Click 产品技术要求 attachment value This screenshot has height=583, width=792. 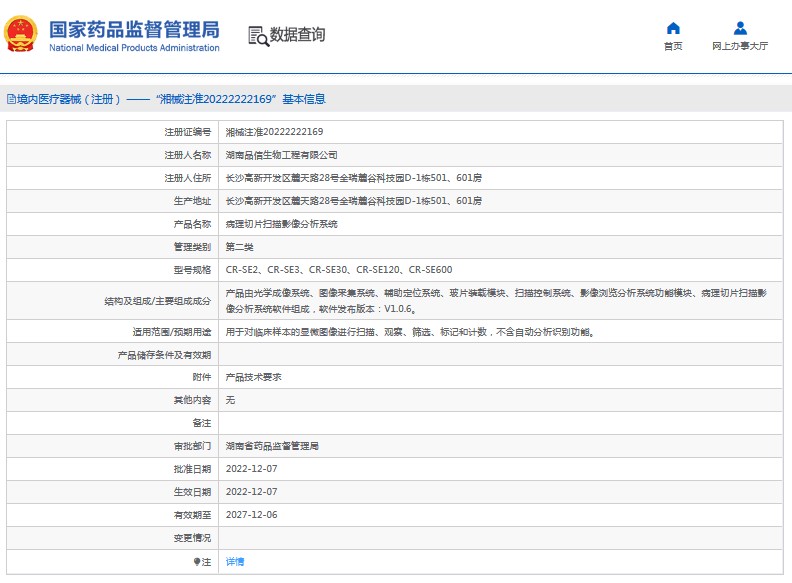254,377
